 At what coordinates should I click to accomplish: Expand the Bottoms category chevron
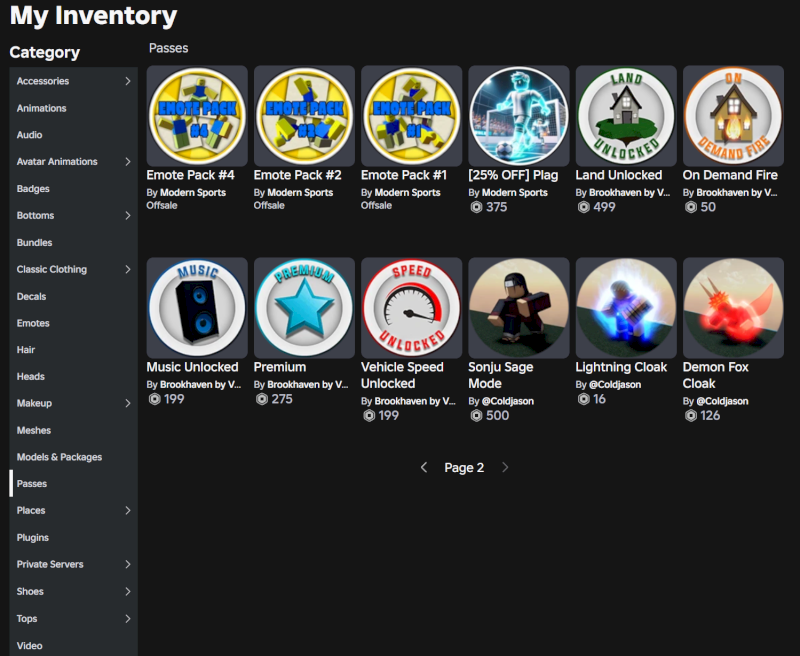click(128, 215)
